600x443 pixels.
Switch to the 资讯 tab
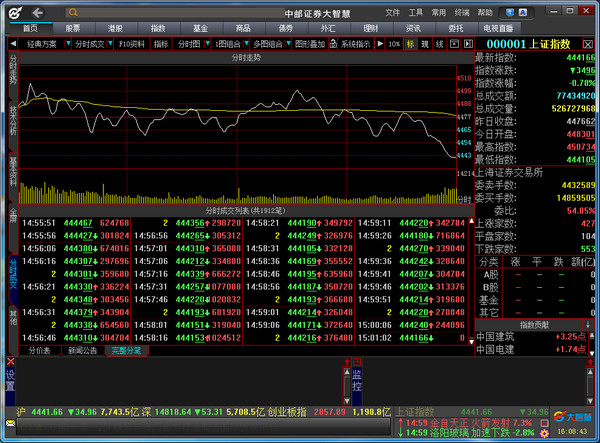(x=413, y=28)
